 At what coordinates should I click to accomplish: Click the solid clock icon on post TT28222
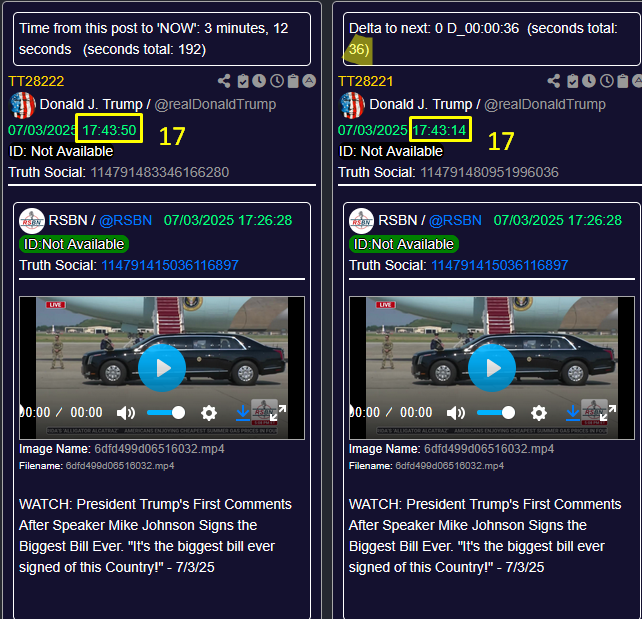click(x=259, y=81)
